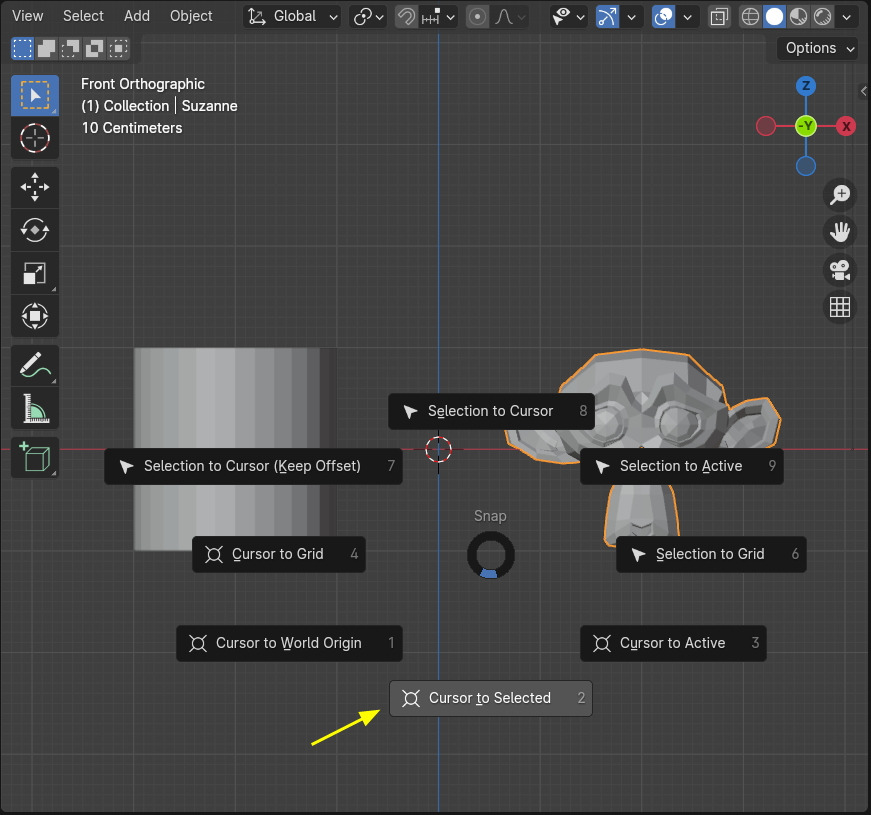Click the Z axis gizmo handle
This screenshot has width=871, height=815.
click(806, 86)
